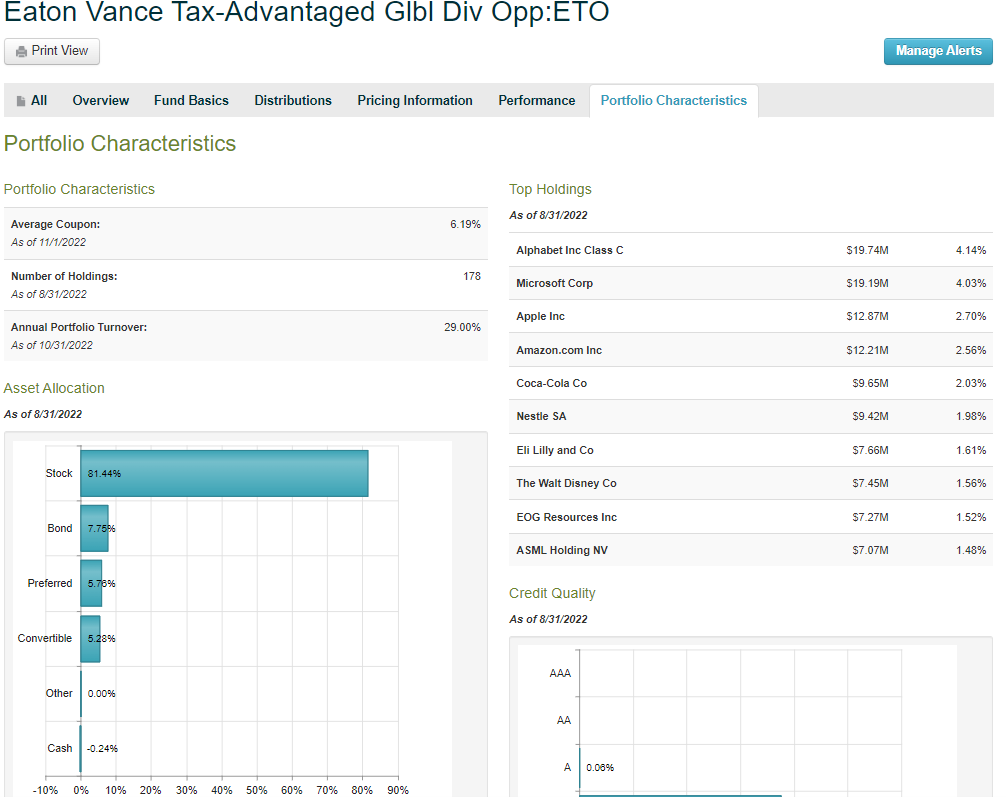Click the printer icon in Print View
The image size is (1006, 797).
pyautogui.click(x=21, y=51)
